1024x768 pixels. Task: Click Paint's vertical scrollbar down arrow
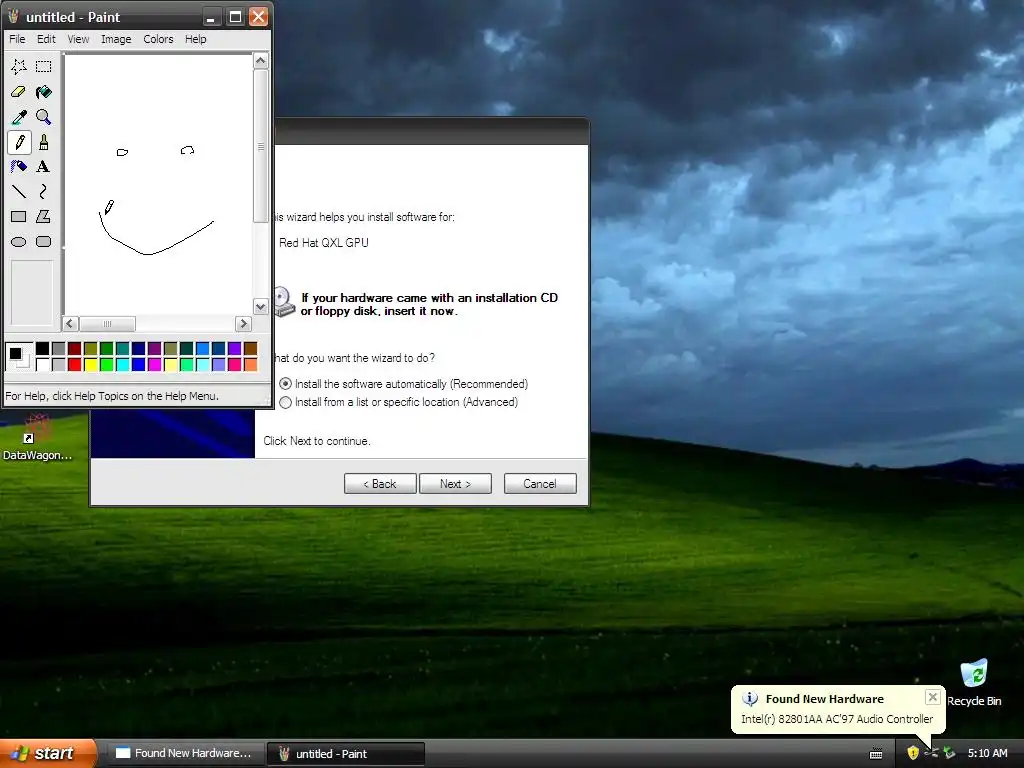pos(261,307)
